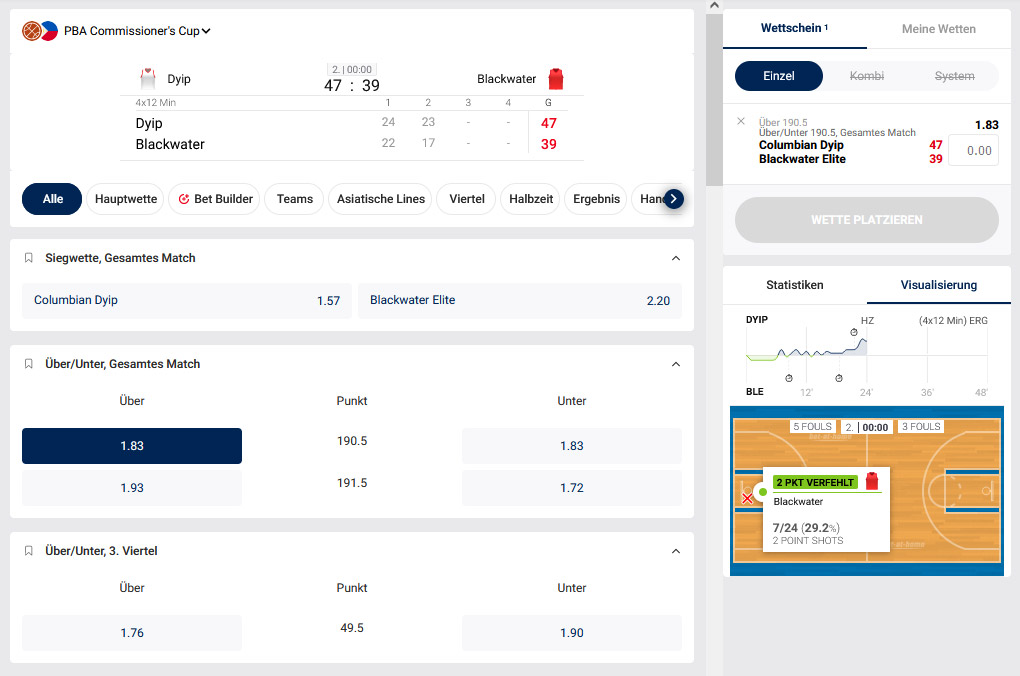The width and height of the screenshot is (1020, 676).
Task: Select Unter 190.5 odds 1.83
Action: 572,446
